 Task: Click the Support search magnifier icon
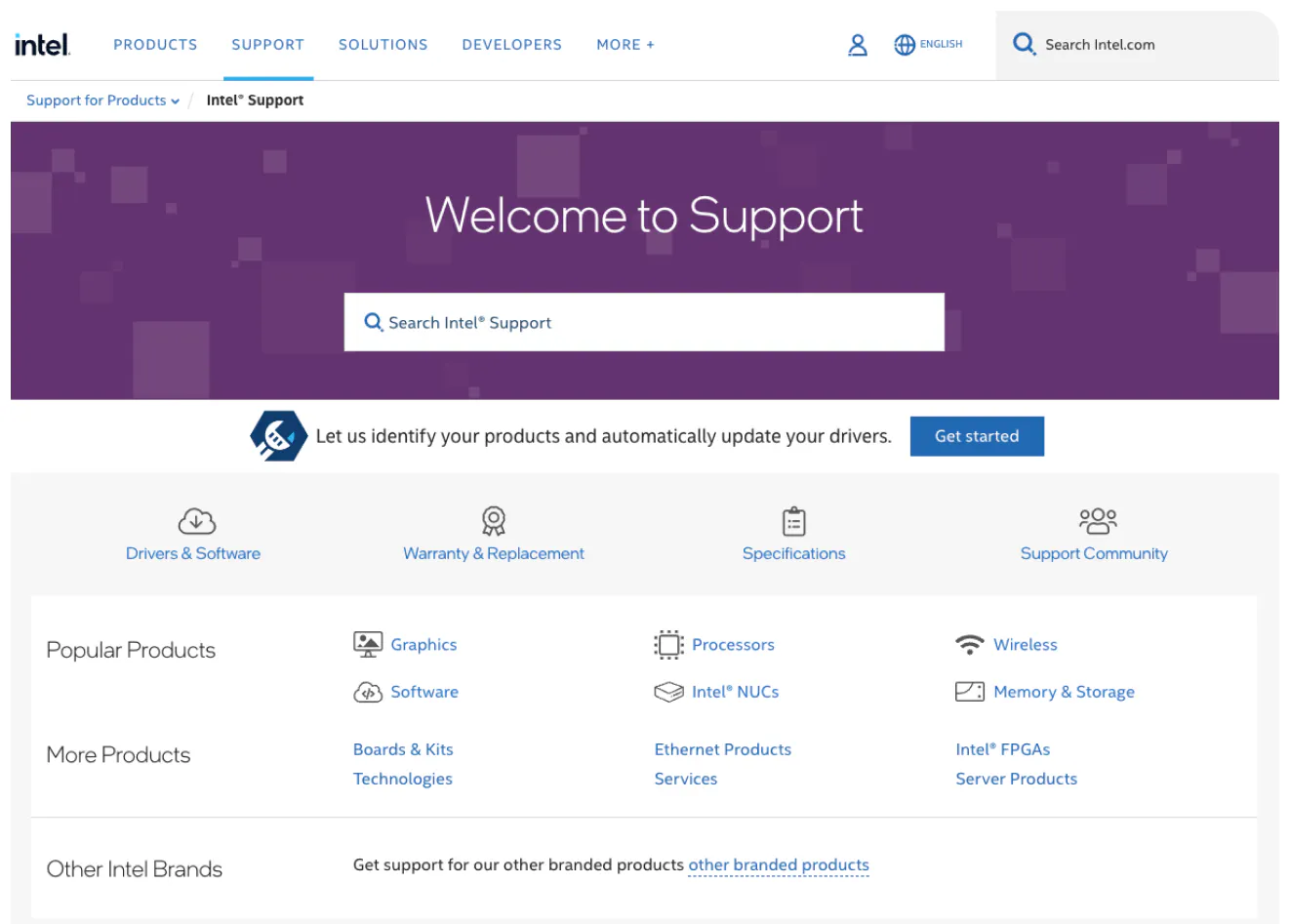[x=373, y=322]
